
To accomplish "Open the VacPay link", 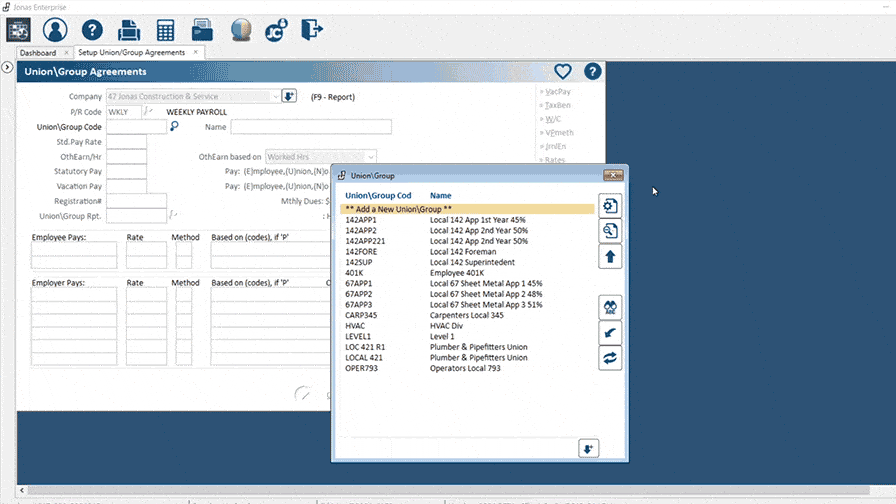I will coord(557,91).
